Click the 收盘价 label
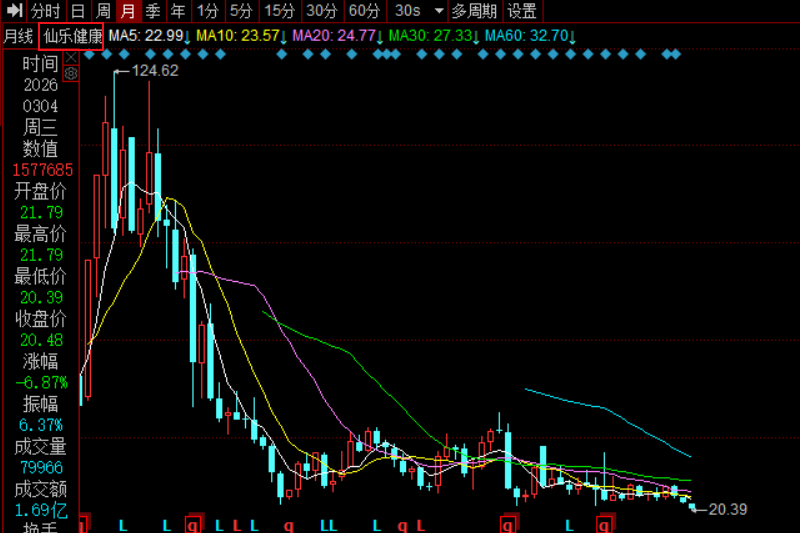800x533 pixels. tap(40, 319)
